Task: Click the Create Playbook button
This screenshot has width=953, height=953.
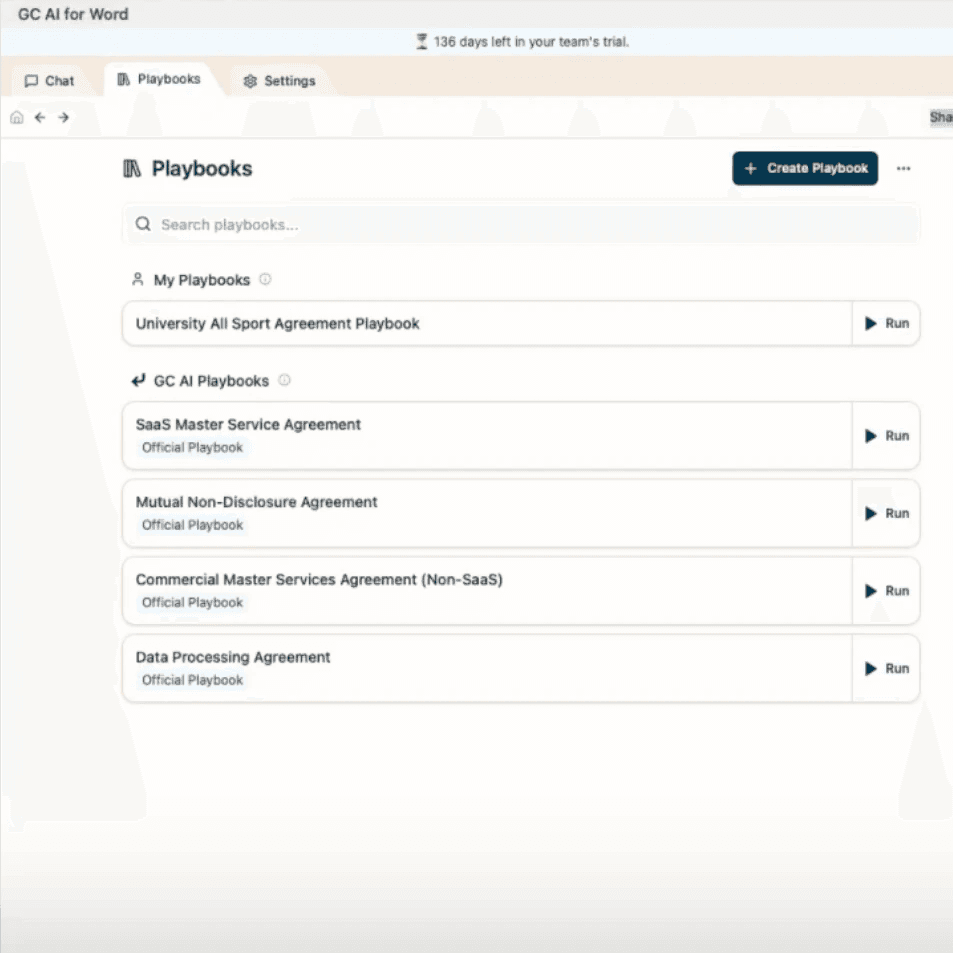Action: (x=805, y=168)
